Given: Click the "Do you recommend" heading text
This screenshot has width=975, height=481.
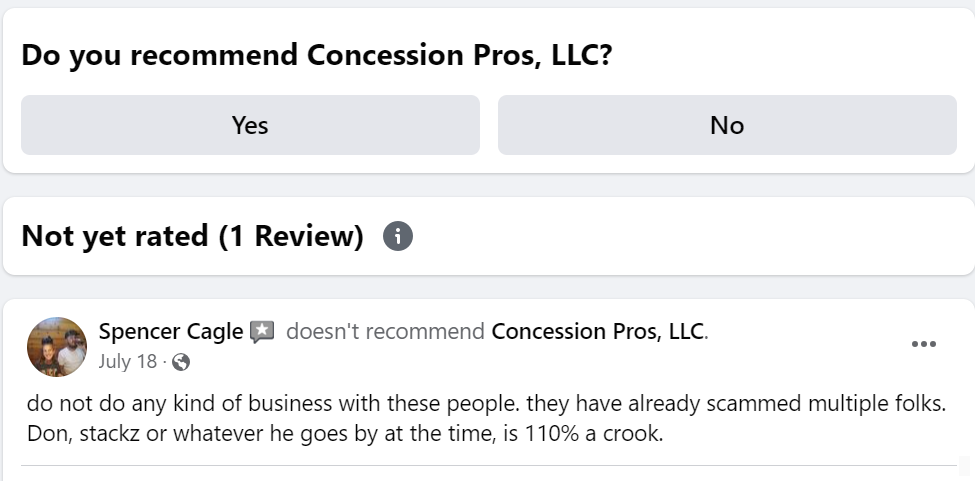Looking at the screenshot, I should [160, 55].
